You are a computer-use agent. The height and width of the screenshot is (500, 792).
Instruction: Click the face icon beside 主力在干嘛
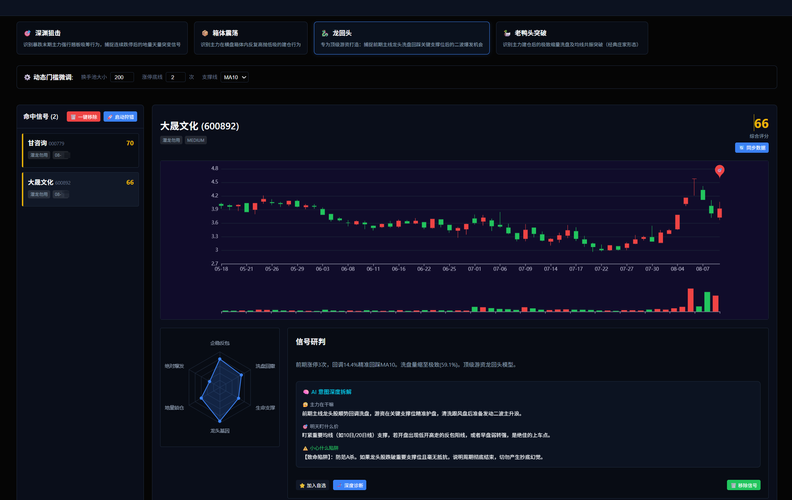coord(305,405)
